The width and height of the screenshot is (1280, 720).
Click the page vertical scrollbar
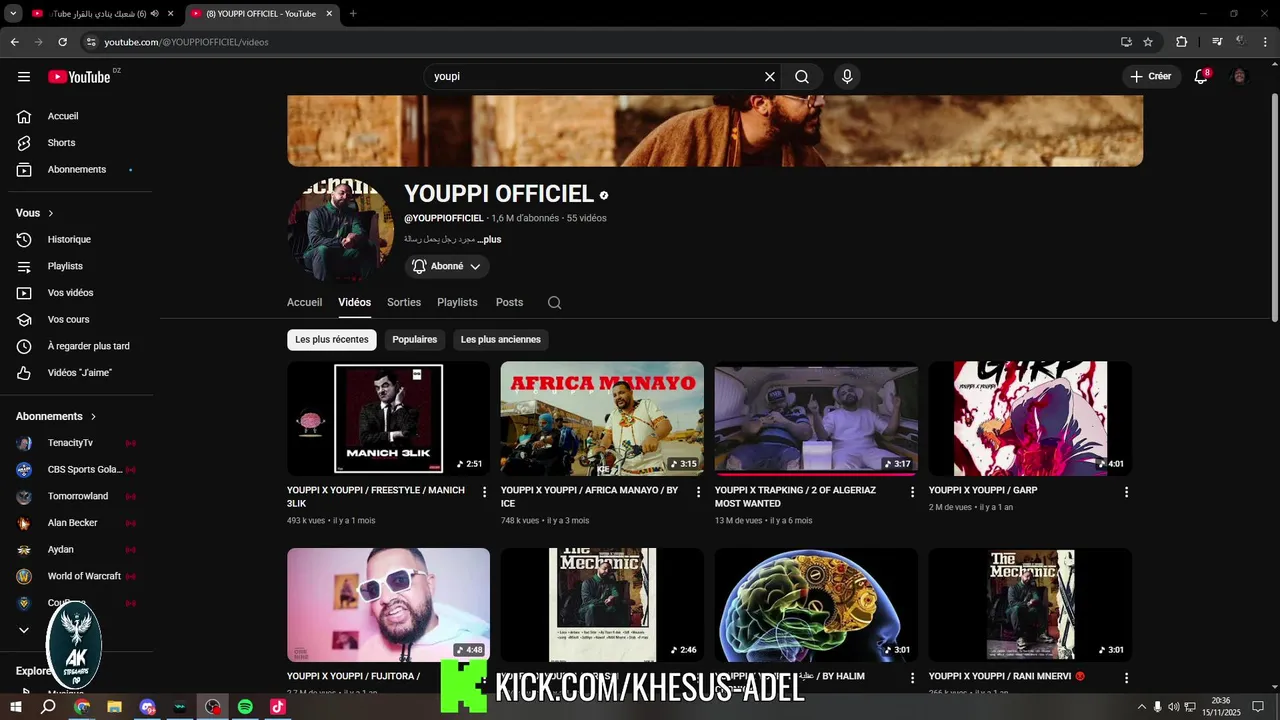(x=1274, y=208)
